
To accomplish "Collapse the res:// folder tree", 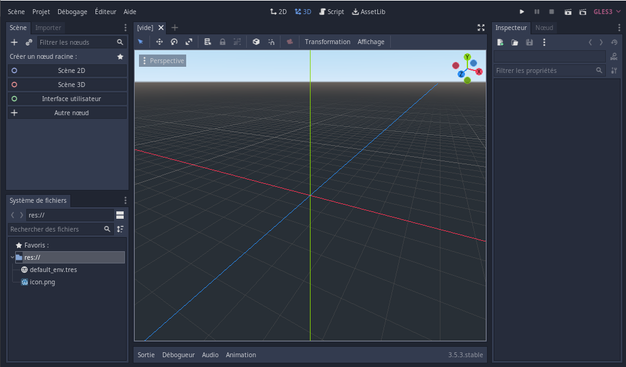I will tap(12, 257).
